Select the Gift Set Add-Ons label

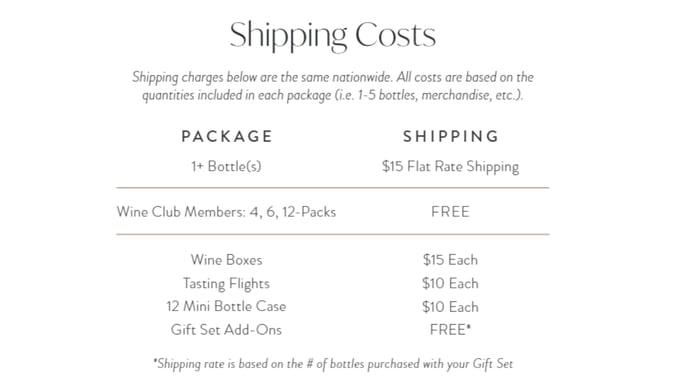(226, 330)
